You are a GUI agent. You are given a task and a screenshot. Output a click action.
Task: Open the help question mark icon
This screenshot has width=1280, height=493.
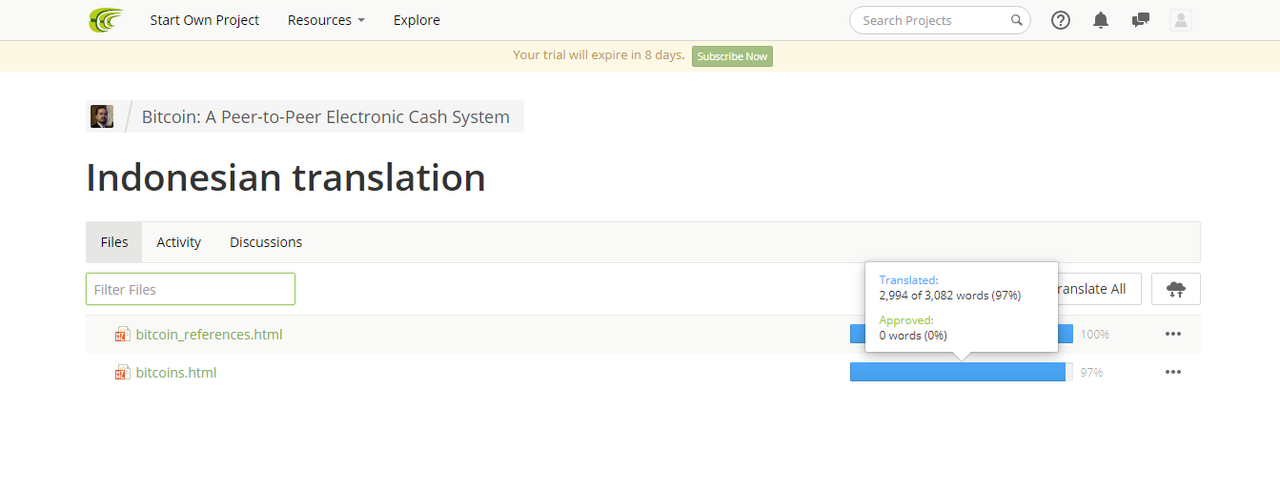1061,20
